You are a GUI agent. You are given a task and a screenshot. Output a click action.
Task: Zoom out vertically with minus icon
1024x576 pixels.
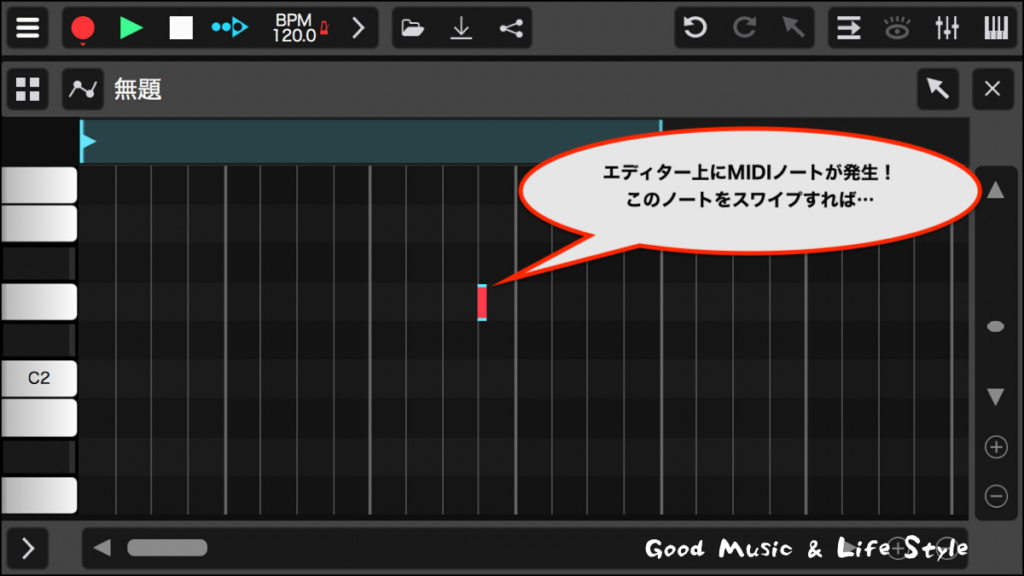point(996,496)
